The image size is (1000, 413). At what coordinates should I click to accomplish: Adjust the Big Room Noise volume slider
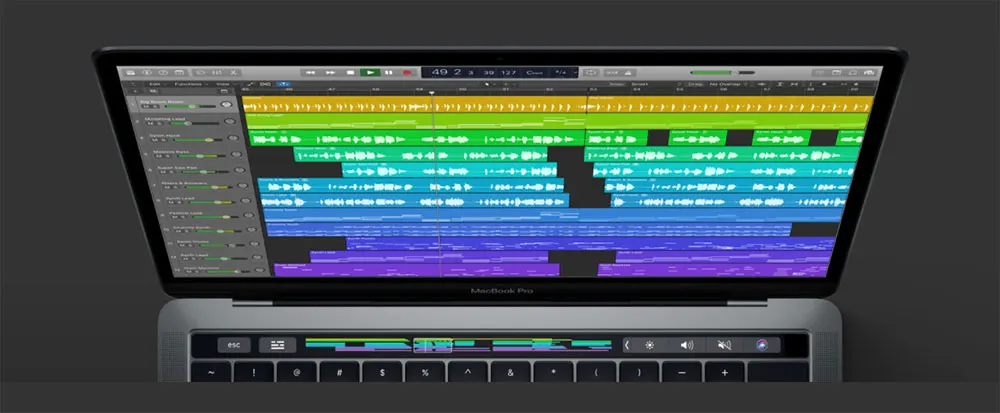click(188, 106)
